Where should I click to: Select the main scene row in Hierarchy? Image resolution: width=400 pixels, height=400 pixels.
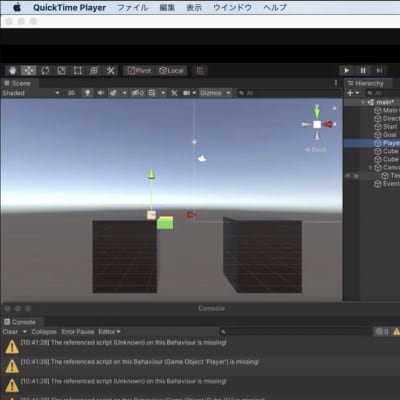(x=372, y=102)
